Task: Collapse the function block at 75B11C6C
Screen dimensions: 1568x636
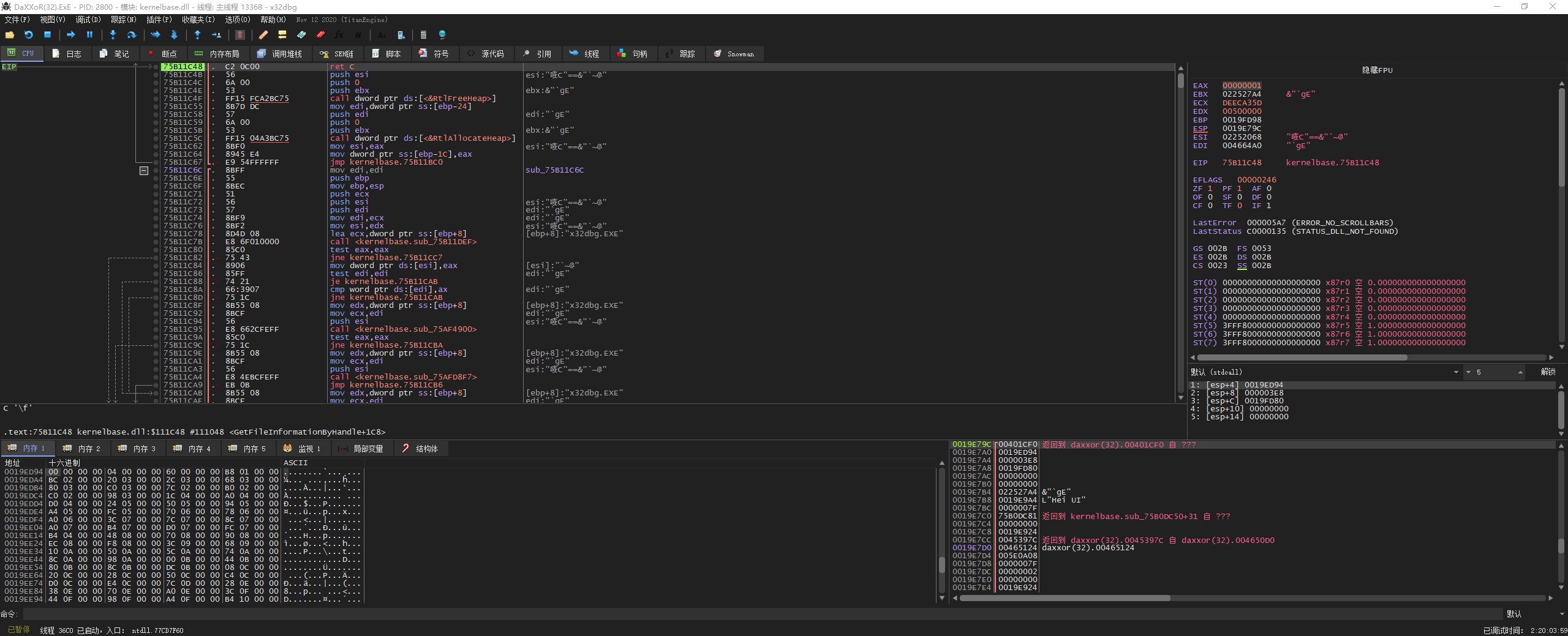Action: (143, 171)
